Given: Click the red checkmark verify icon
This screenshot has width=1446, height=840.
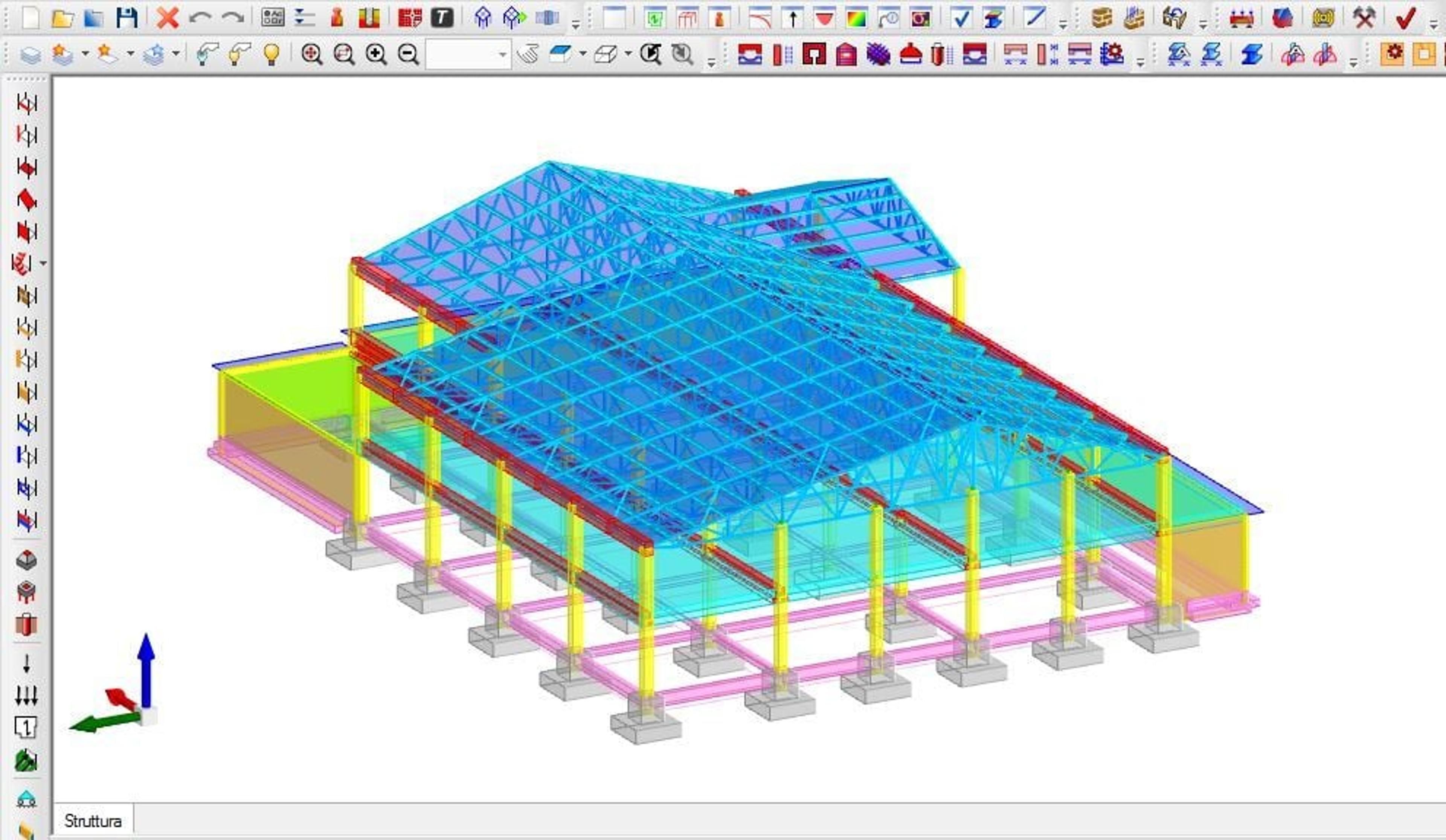Looking at the screenshot, I should (x=1405, y=18).
